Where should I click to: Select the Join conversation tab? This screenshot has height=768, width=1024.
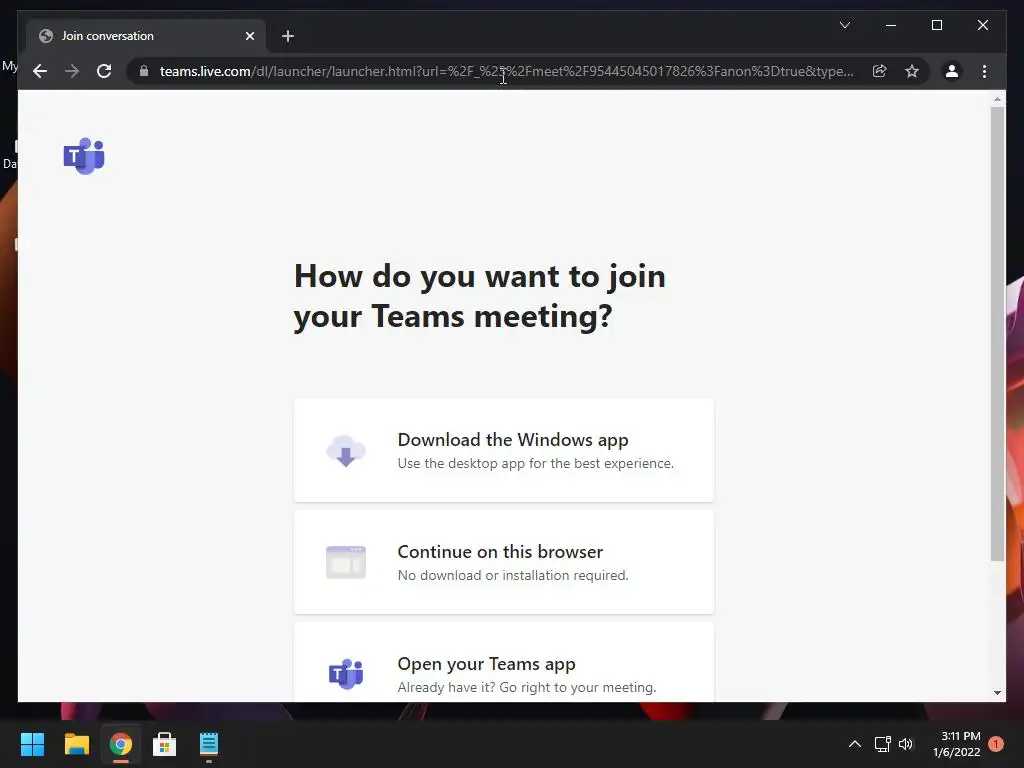[146, 36]
